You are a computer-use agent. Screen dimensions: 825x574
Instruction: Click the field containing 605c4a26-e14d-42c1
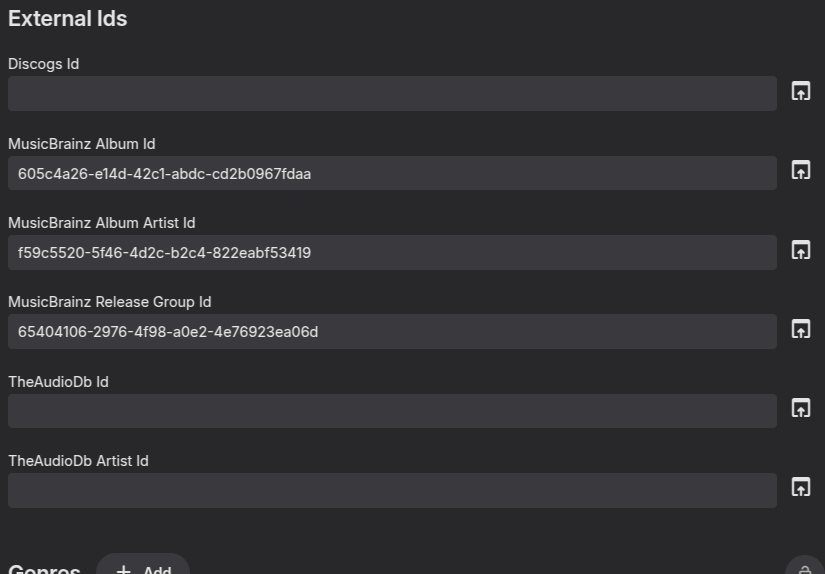pyautogui.click(x=392, y=173)
